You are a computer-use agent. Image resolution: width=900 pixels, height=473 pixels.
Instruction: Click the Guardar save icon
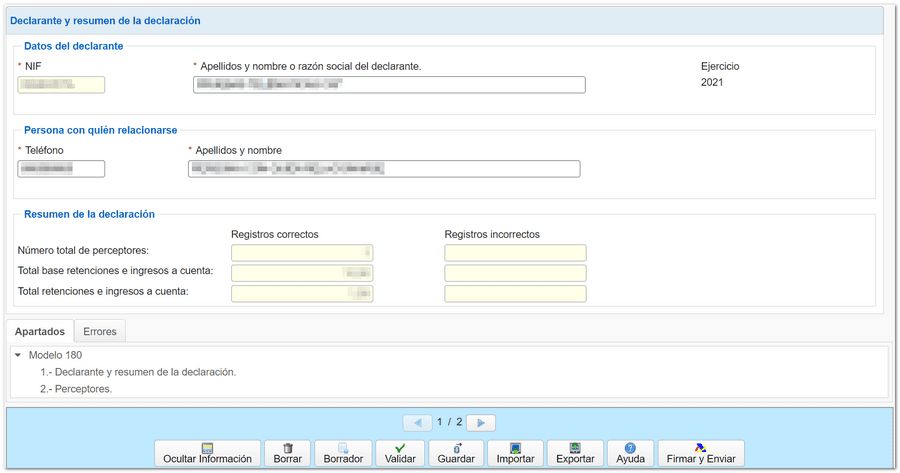pyautogui.click(x=456, y=448)
